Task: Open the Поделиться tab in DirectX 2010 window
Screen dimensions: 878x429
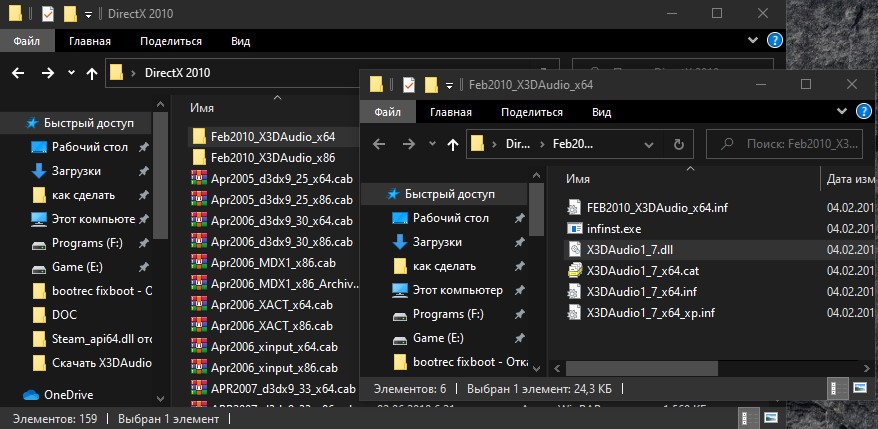Action: pos(171,41)
